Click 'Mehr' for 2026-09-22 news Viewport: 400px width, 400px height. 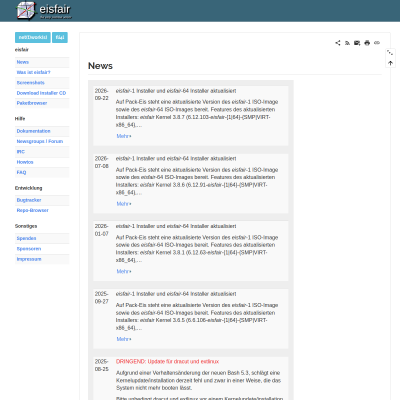point(124,136)
